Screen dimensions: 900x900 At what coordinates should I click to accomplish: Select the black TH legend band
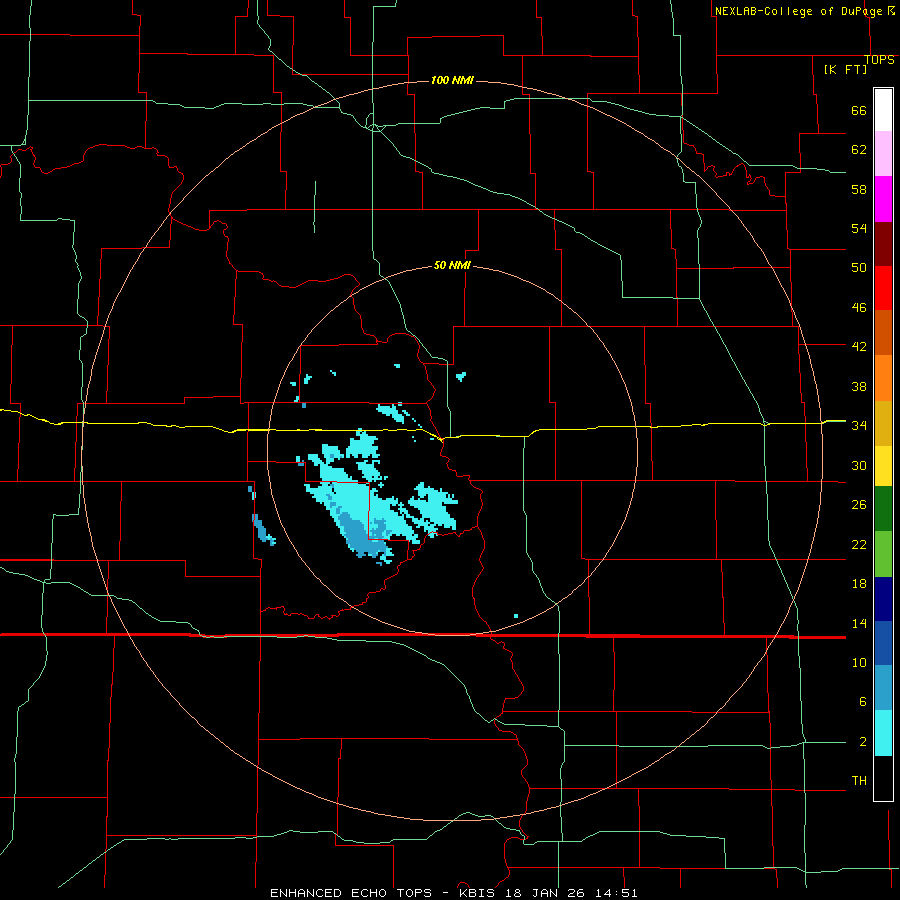pyautogui.click(x=883, y=778)
